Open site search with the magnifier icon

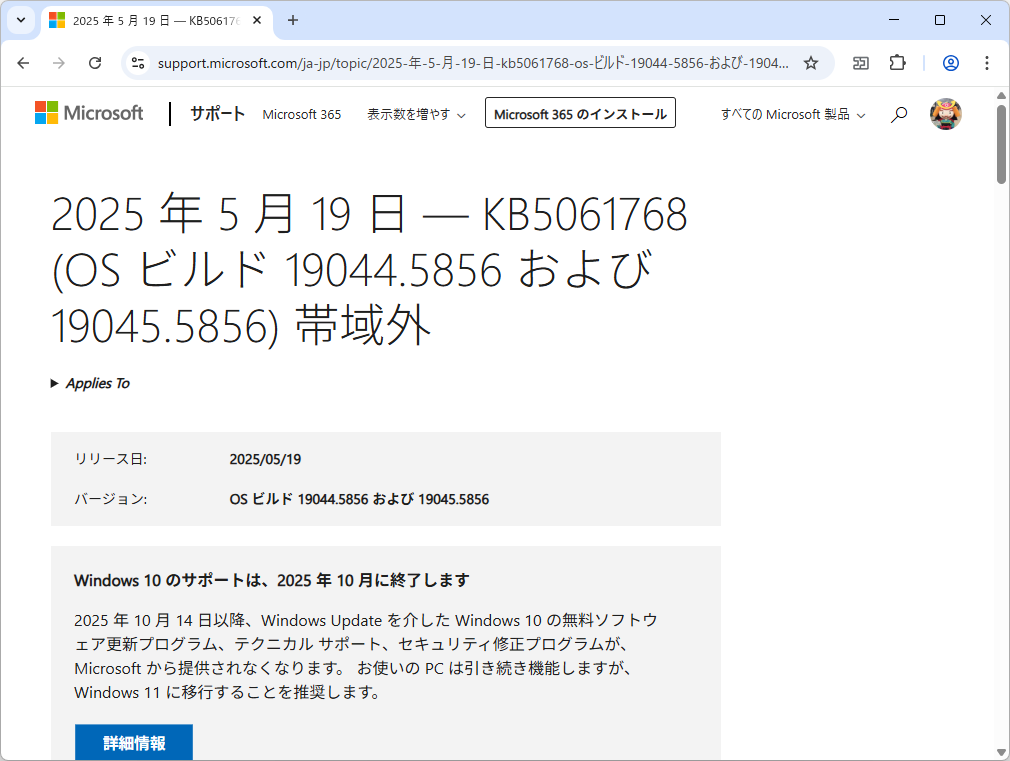tap(898, 113)
